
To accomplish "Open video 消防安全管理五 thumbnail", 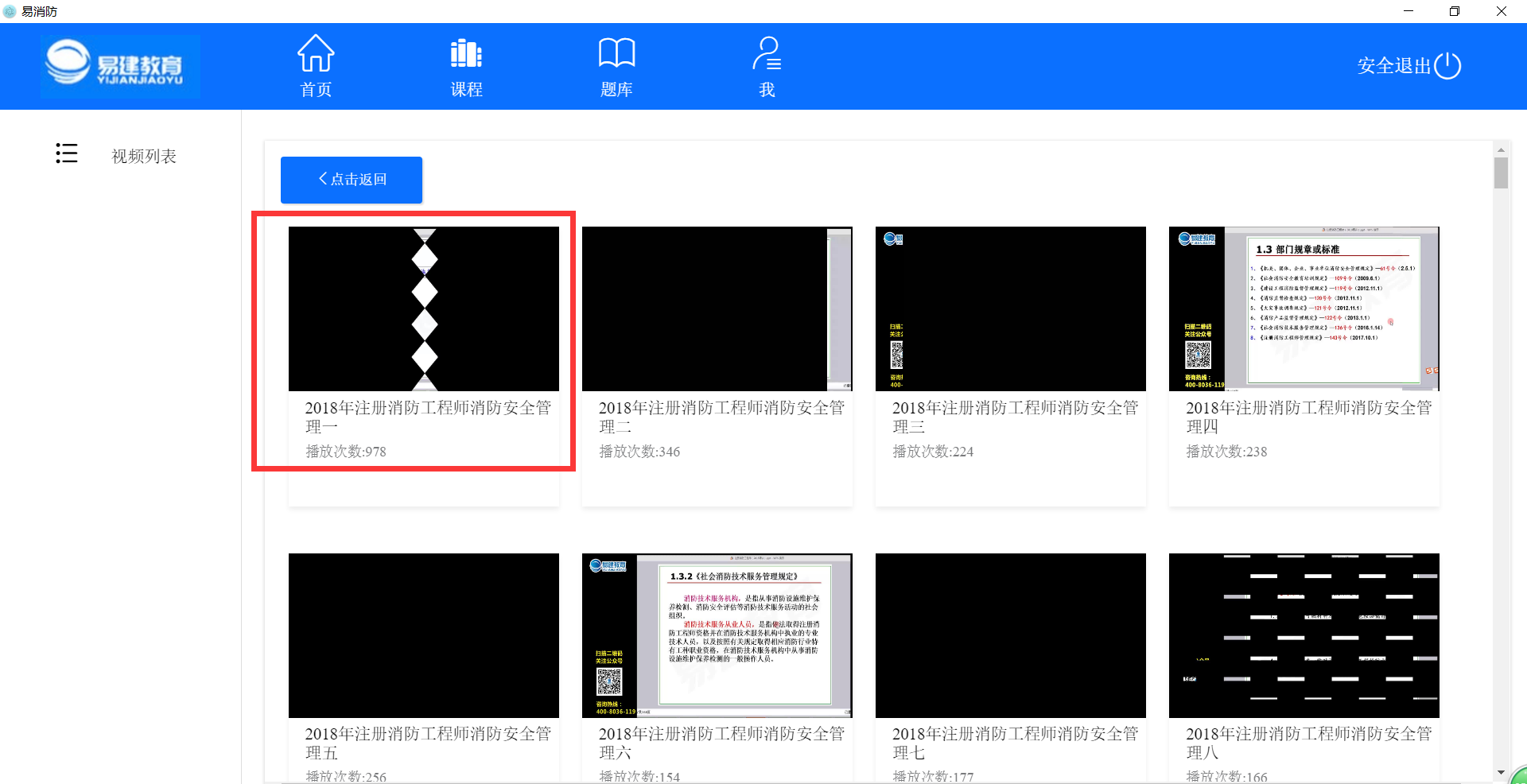I will [424, 635].
